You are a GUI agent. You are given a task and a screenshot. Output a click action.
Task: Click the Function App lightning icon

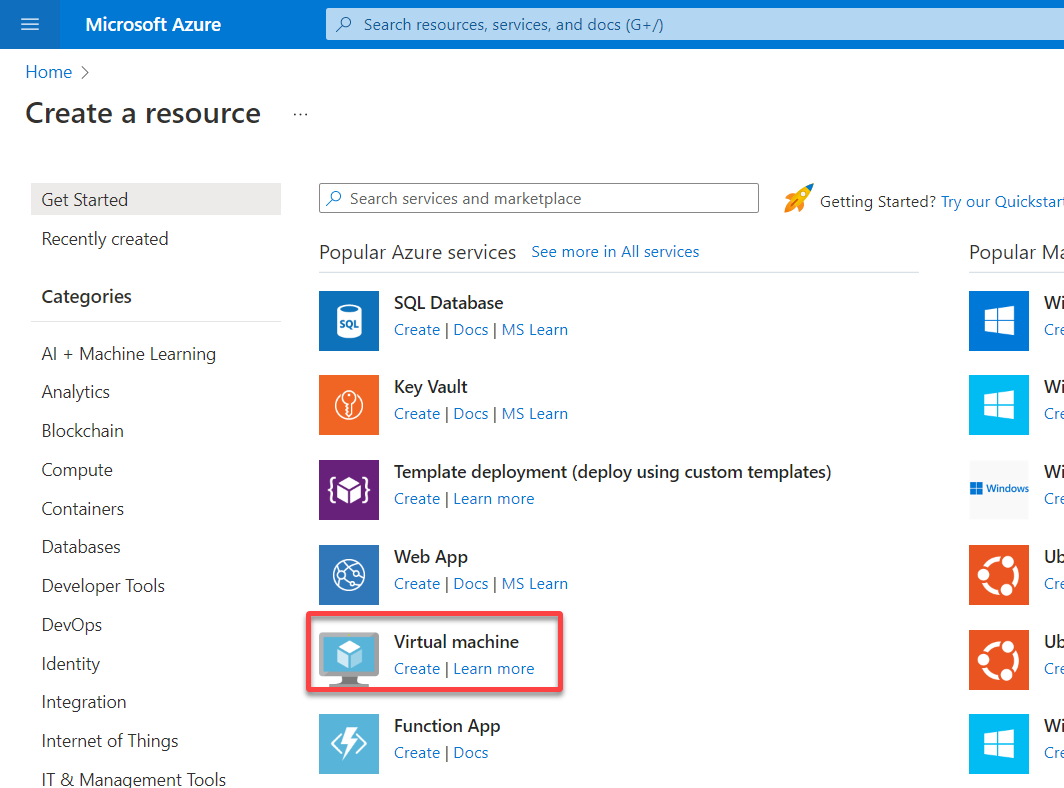pos(349,744)
